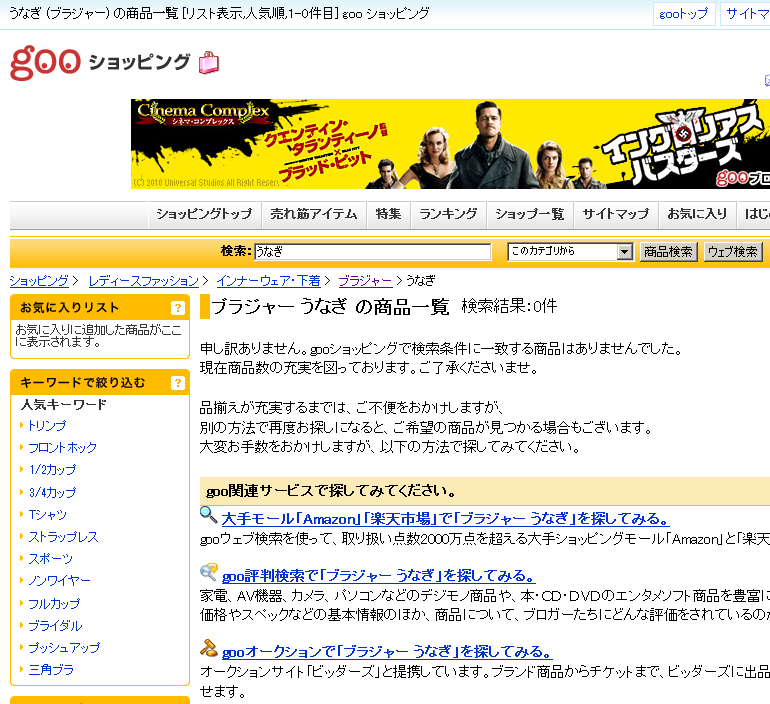
Task: Select the トリンプ keyword
Action: 47,426
